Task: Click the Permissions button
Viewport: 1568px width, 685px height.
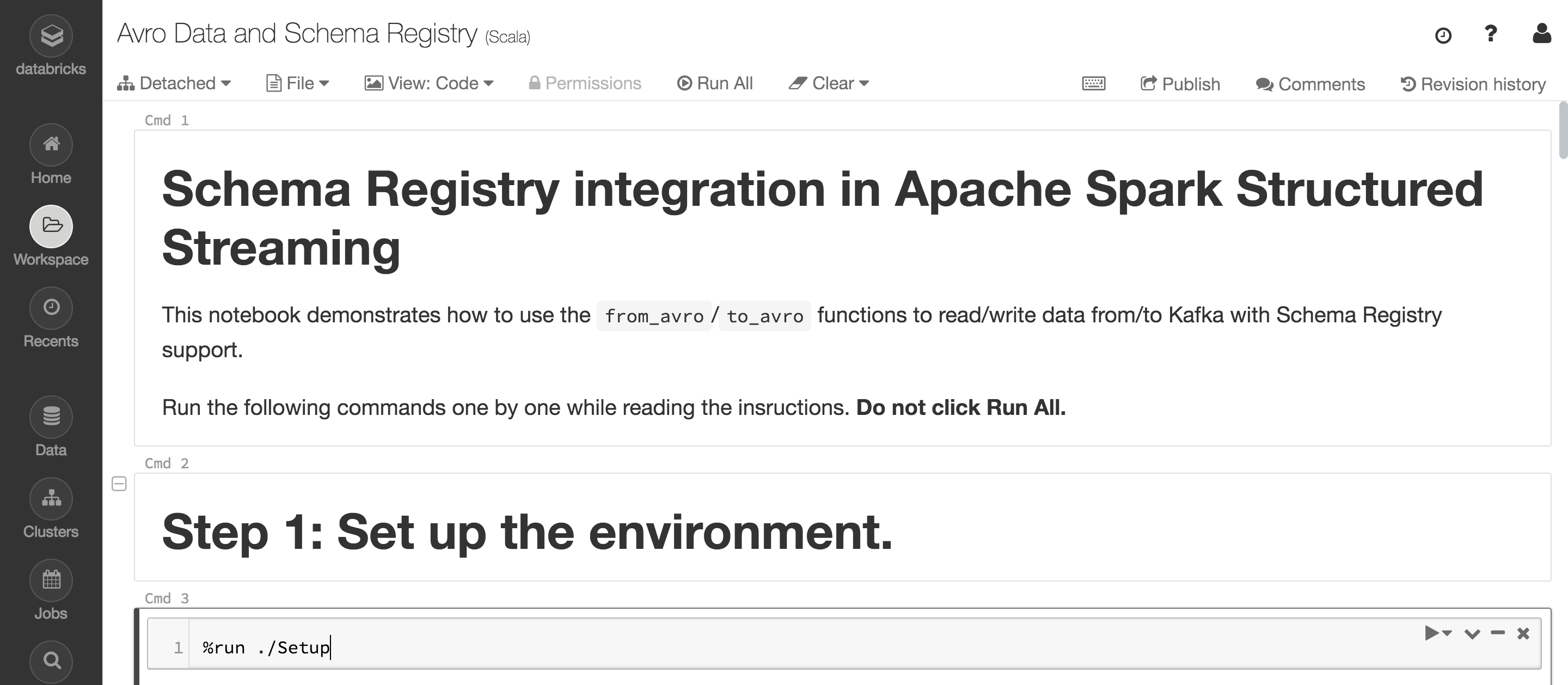Action: coord(585,83)
